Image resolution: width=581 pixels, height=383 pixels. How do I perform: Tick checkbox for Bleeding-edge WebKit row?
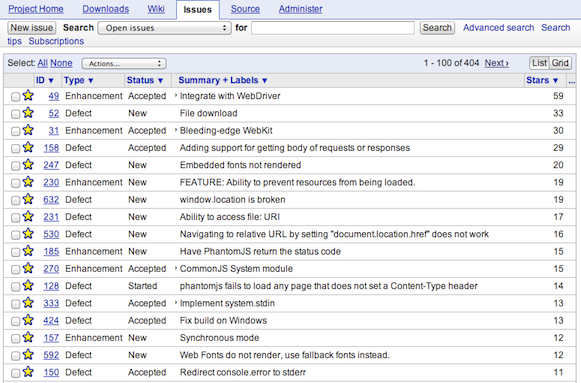point(15,131)
